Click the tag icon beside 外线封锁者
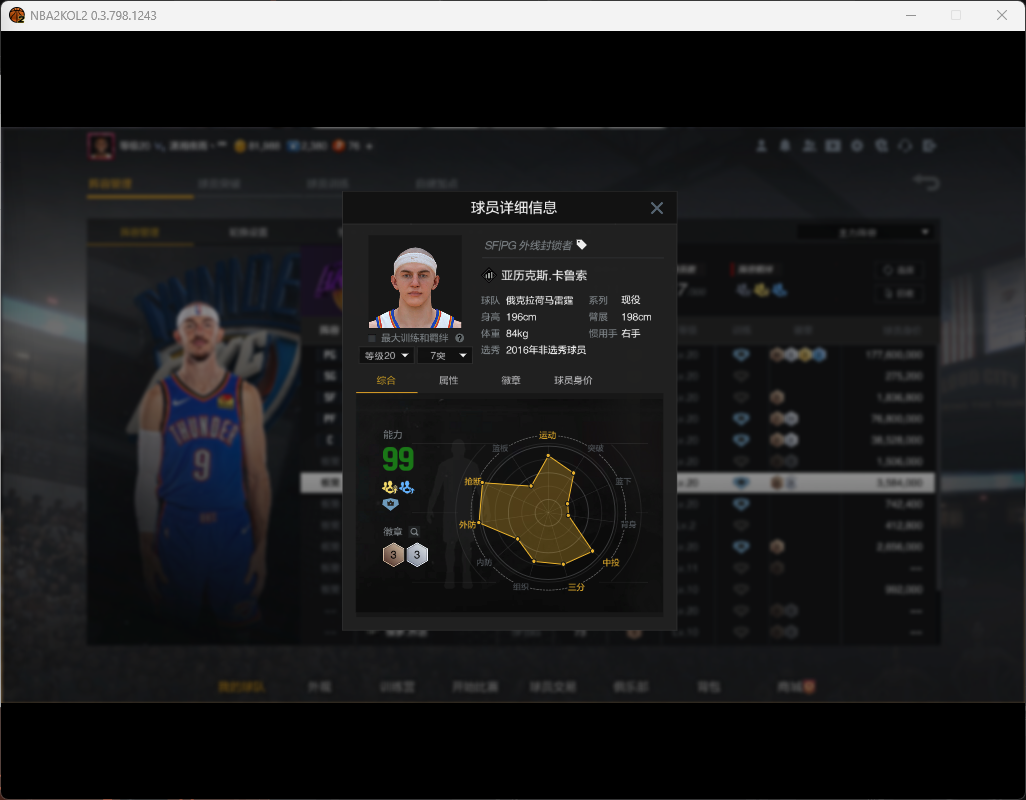The image size is (1026, 800). pos(582,245)
